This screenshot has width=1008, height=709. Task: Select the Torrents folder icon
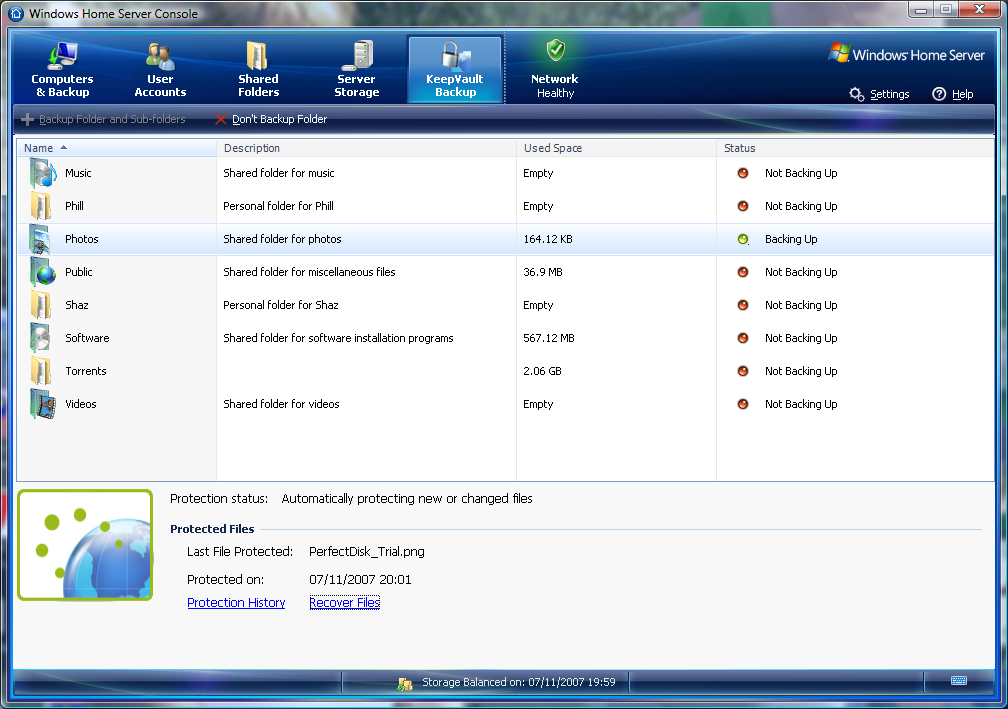[41, 371]
